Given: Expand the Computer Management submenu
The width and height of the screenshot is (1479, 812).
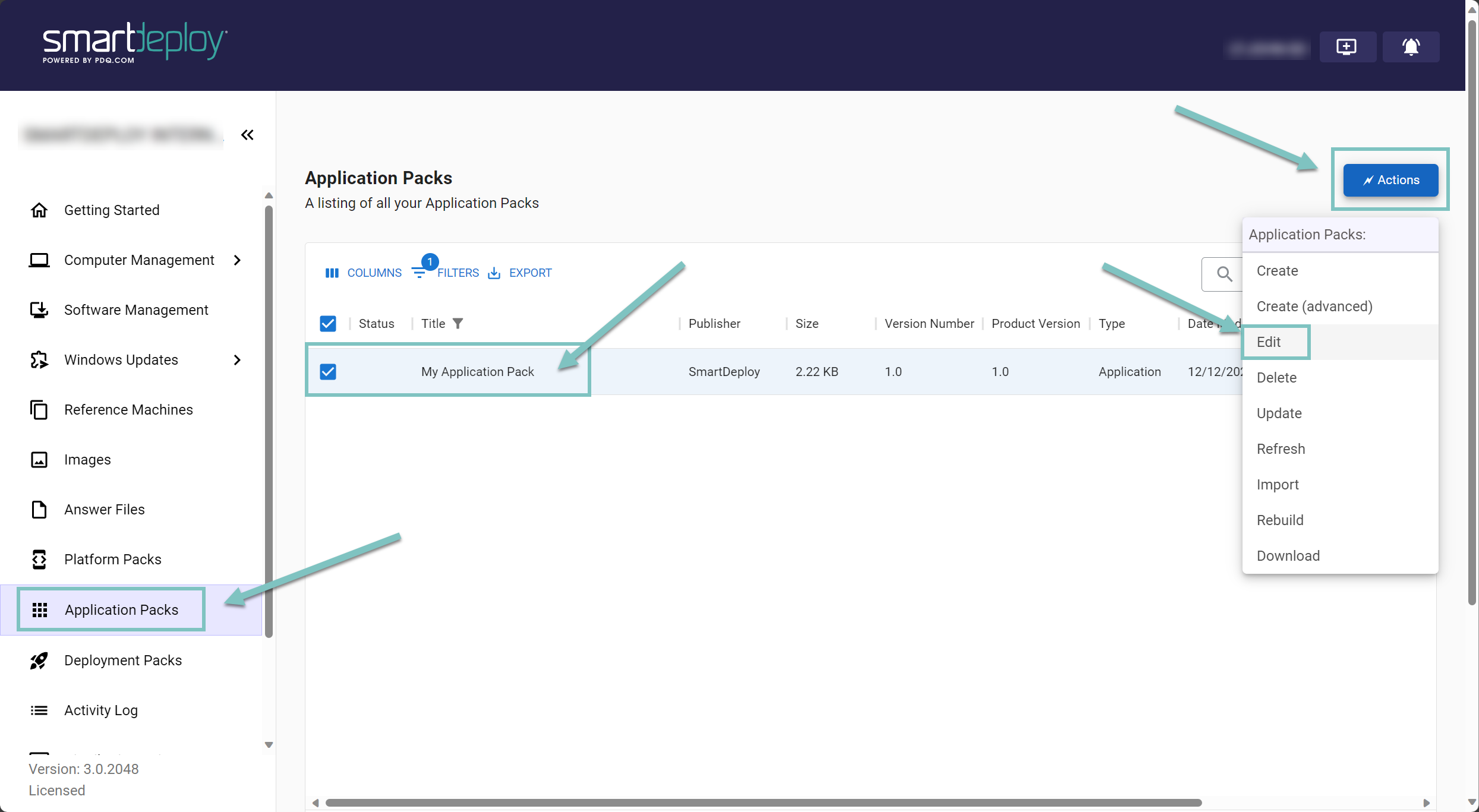Looking at the screenshot, I should point(237,260).
